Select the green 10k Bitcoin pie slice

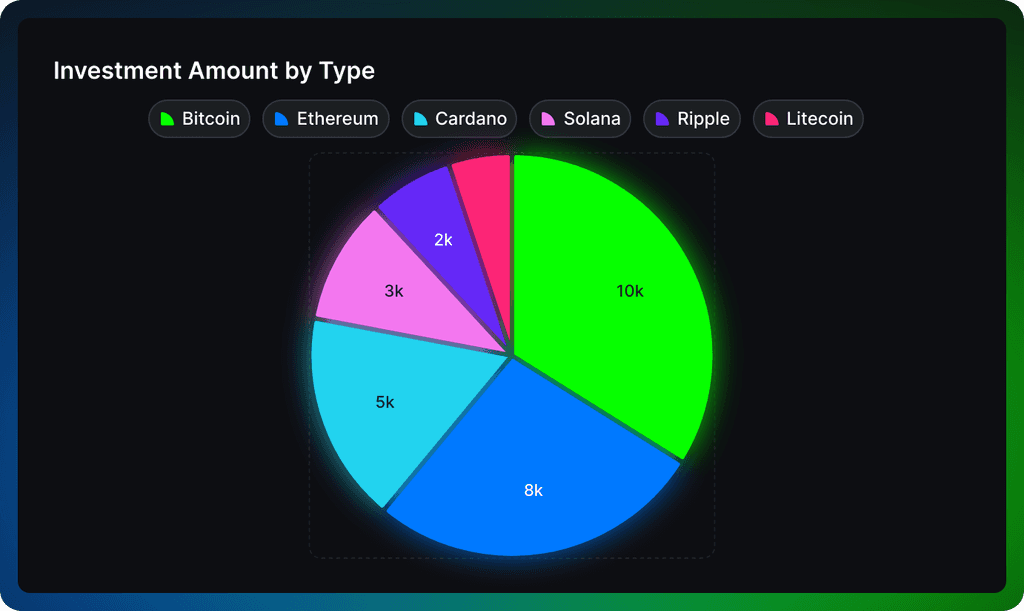click(x=630, y=291)
